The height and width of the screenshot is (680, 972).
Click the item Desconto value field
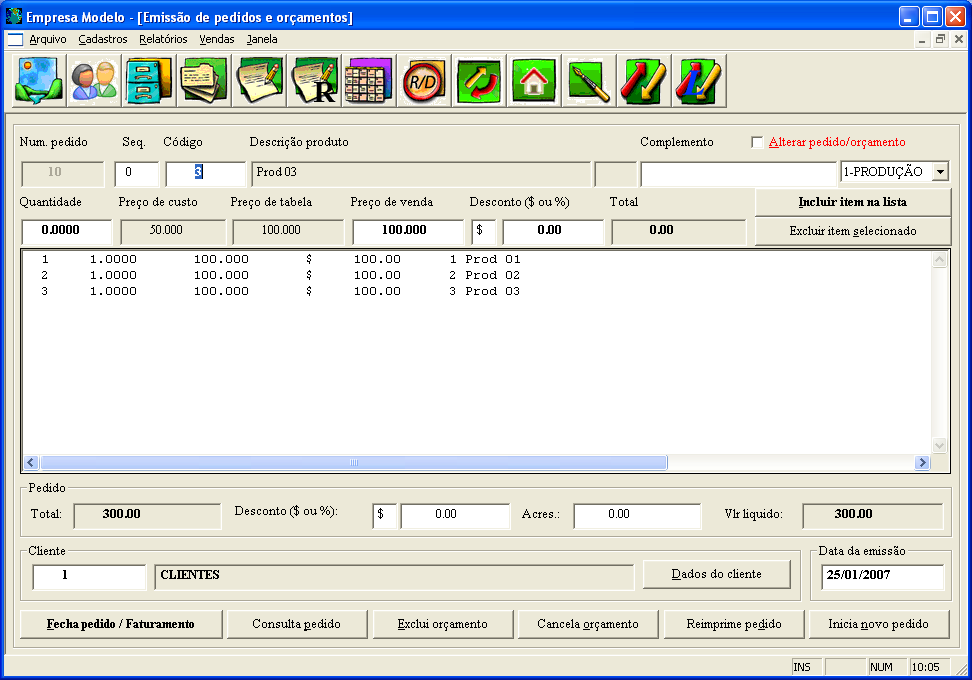tap(553, 231)
